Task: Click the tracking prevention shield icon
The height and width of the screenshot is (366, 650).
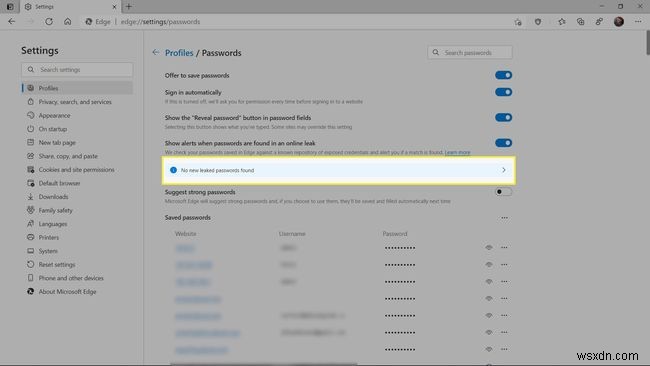Action: 538,22
